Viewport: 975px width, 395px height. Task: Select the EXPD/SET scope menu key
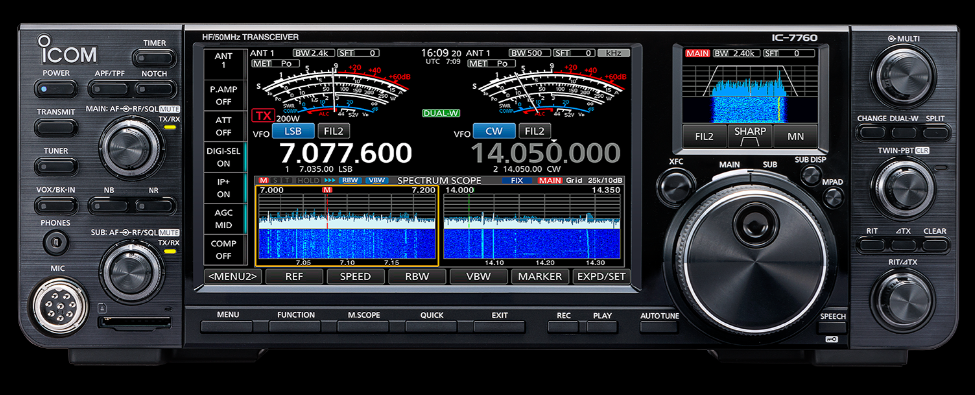(601, 277)
